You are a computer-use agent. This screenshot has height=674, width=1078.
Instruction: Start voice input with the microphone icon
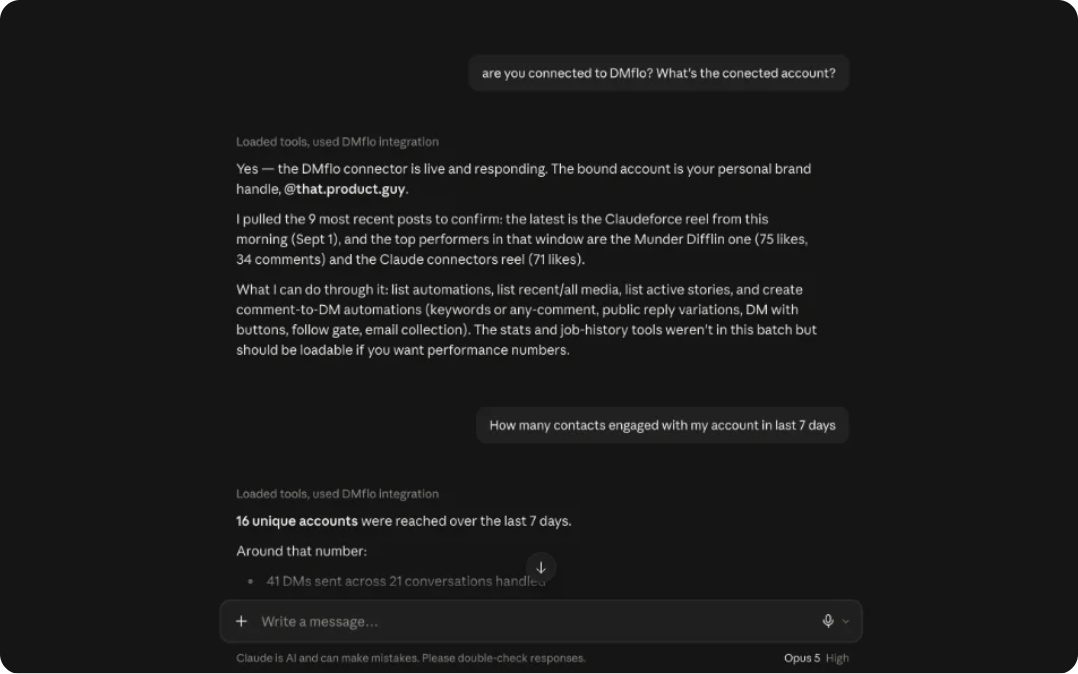tap(828, 621)
